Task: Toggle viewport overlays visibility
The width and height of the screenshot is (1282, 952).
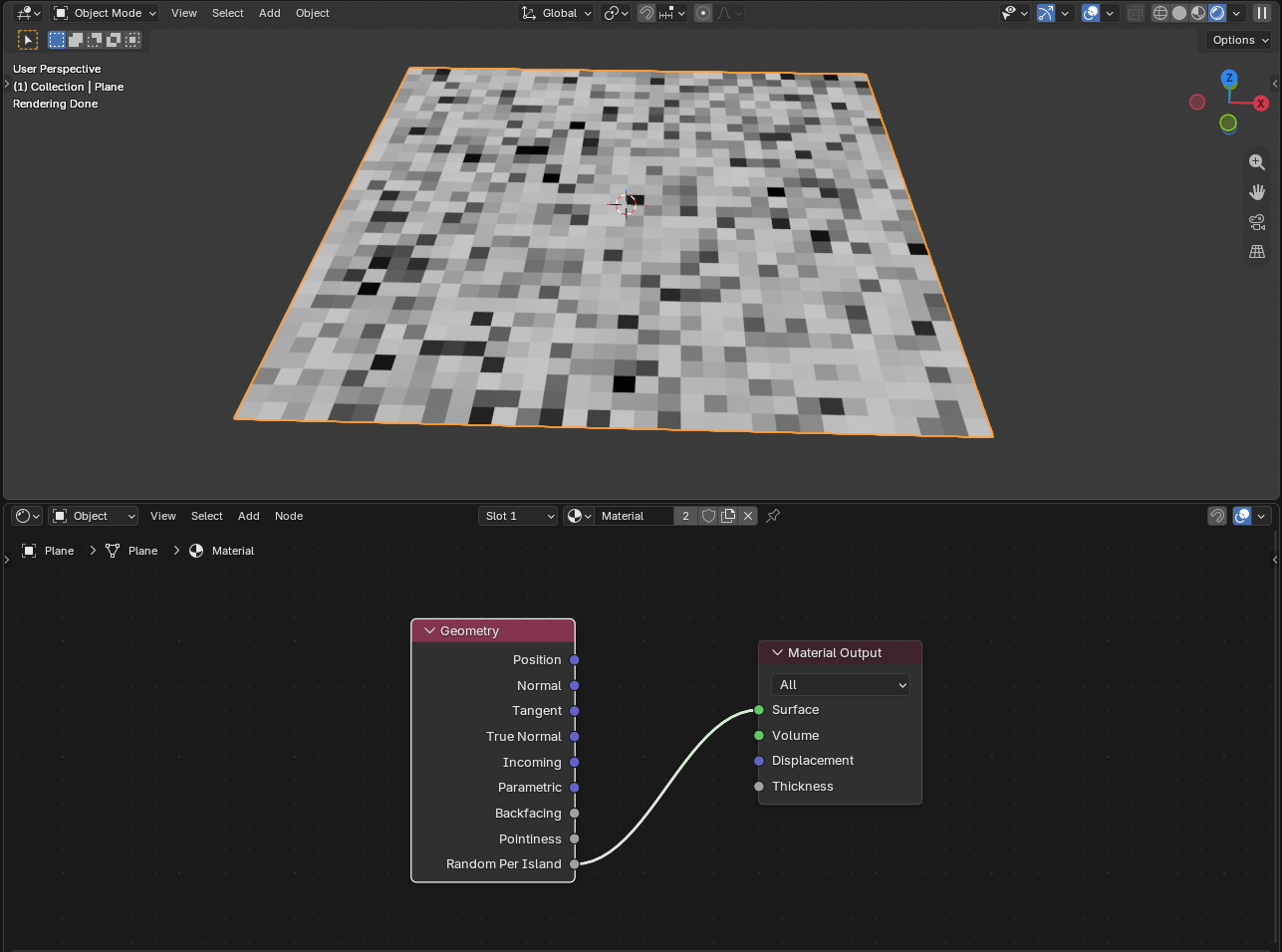Action: (x=1091, y=13)
